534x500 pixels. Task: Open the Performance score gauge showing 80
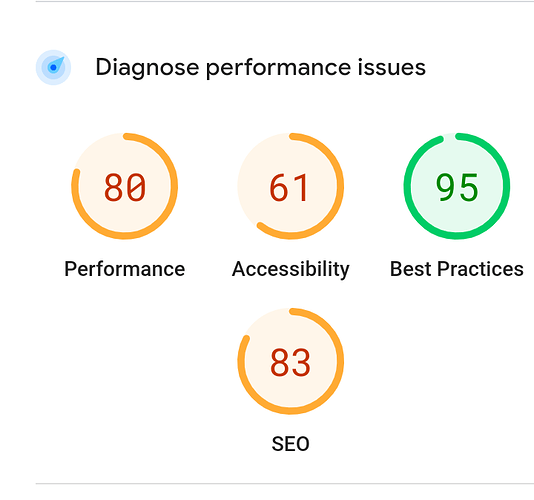click(124, 186)
